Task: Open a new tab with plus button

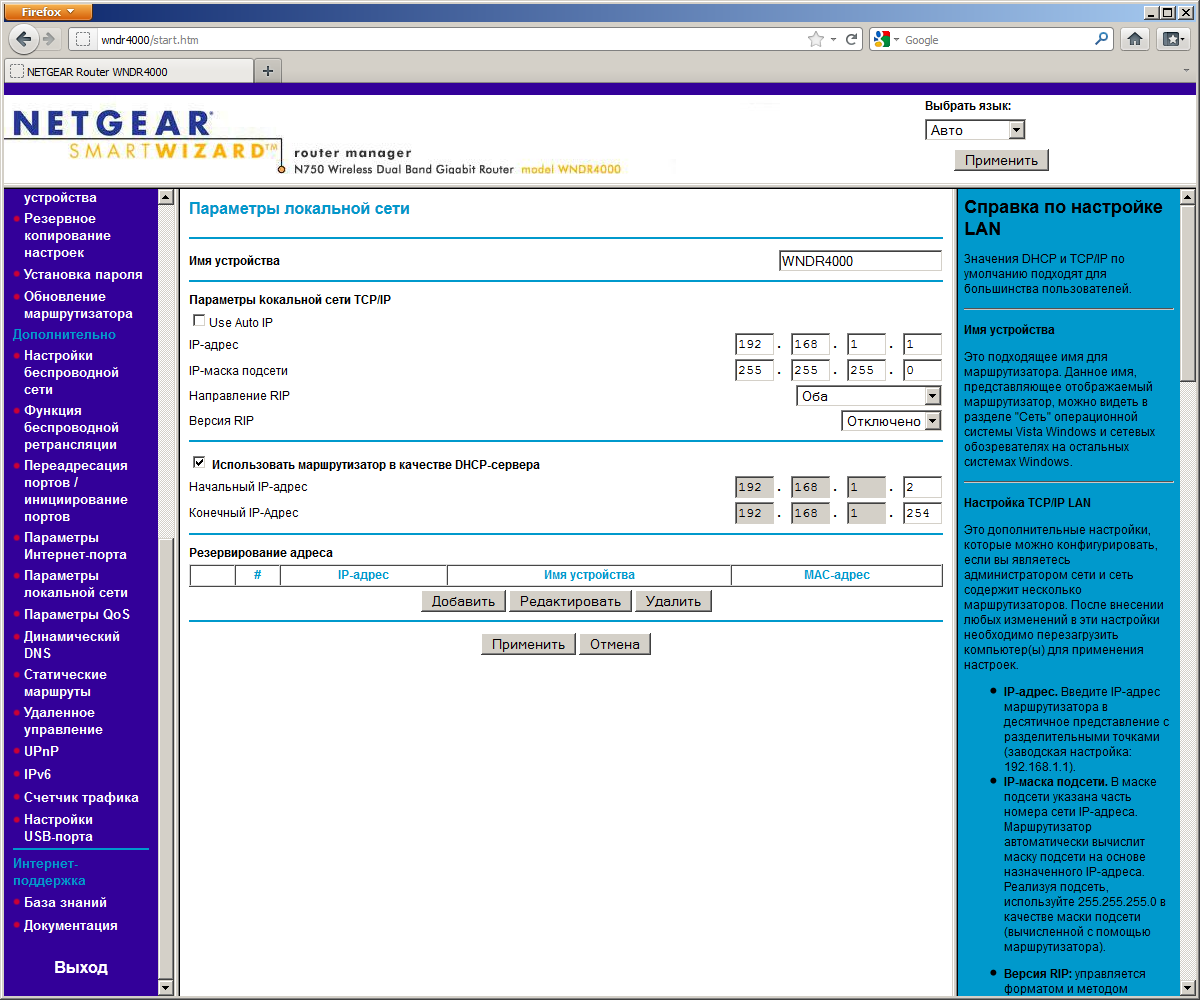Action: (x=267, y=71)
